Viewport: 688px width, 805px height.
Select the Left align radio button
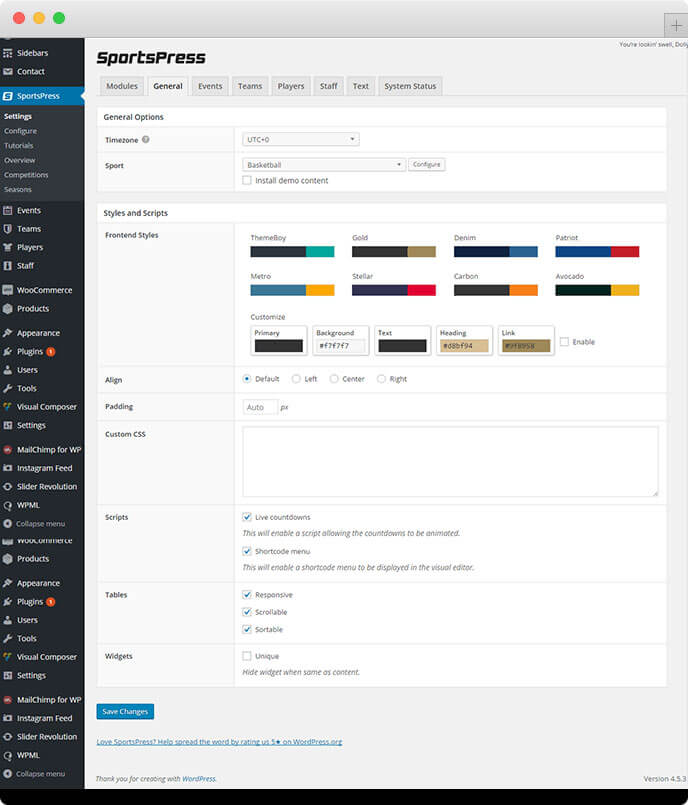click(x=296, y=379)
